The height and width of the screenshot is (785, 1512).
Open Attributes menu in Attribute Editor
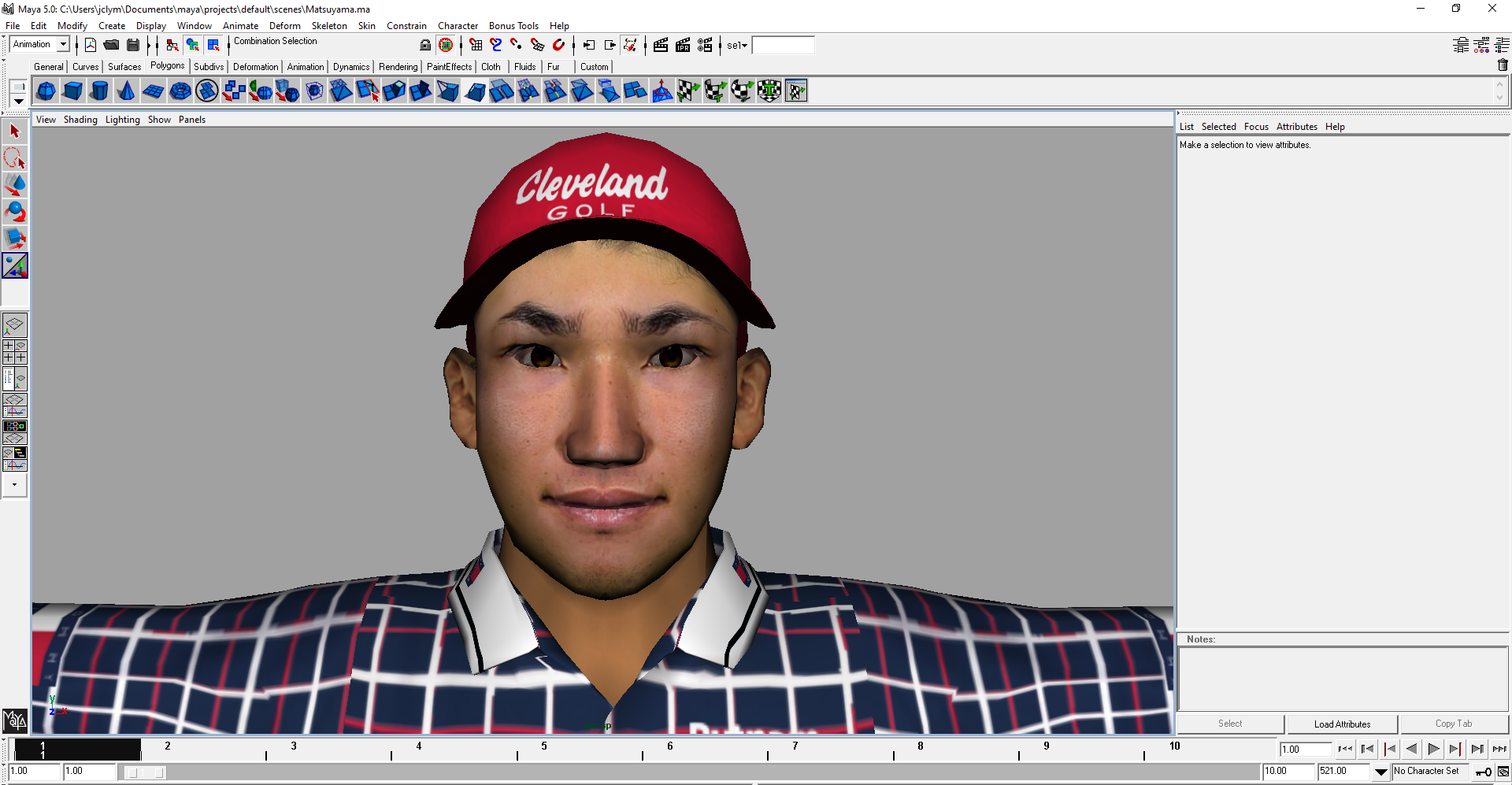pos(1296,127)
